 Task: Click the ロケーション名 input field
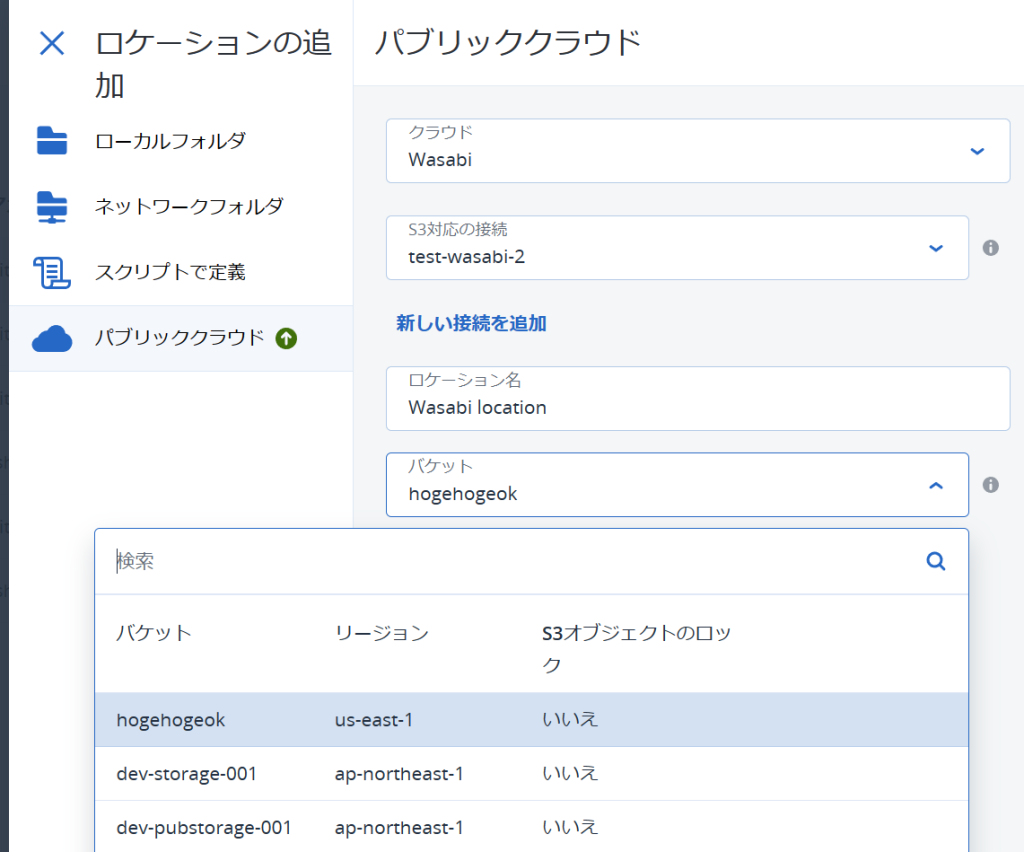tap(697, 398)
